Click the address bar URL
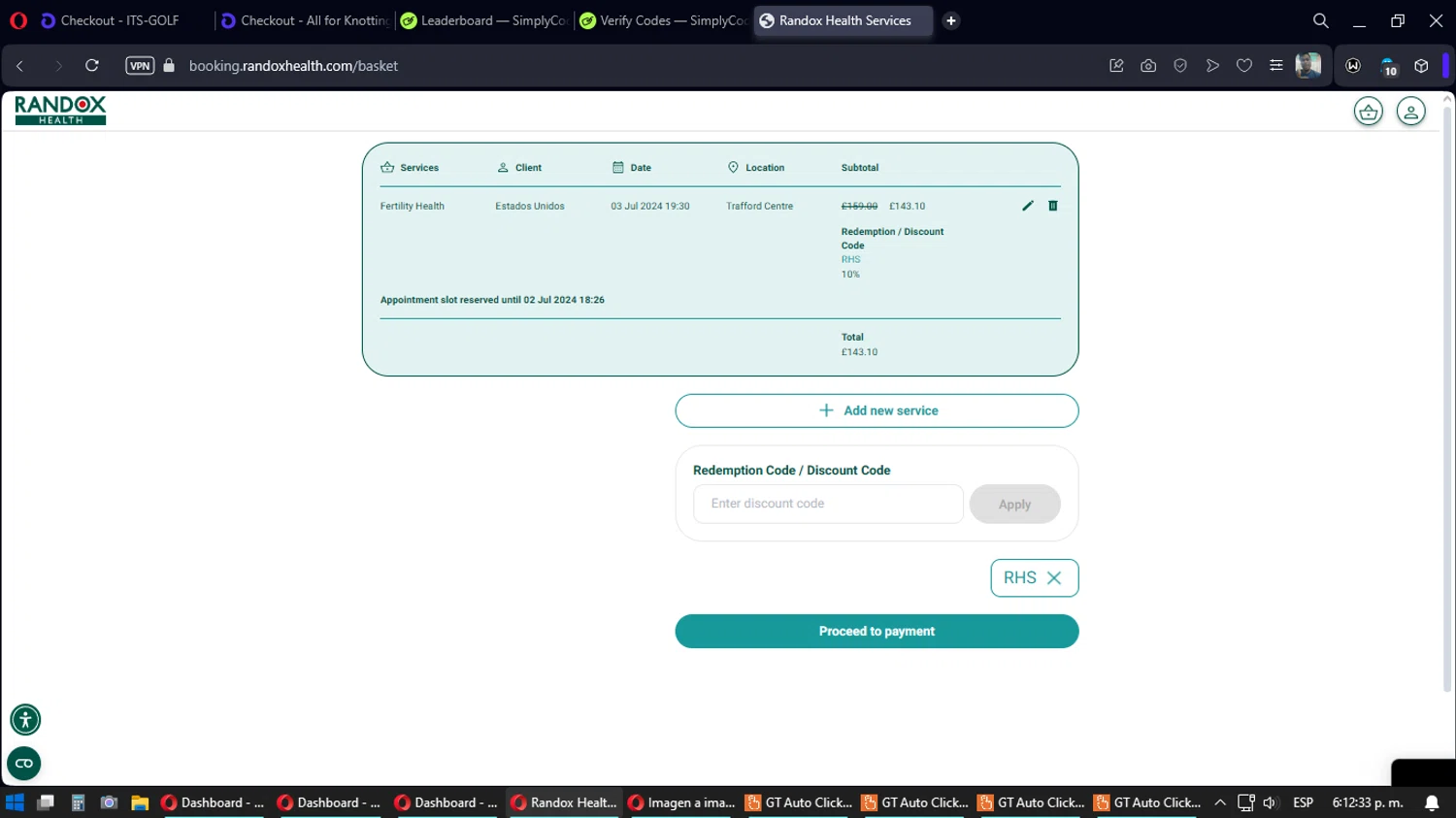Screen dimensions: 1456x818 (293, 66)
